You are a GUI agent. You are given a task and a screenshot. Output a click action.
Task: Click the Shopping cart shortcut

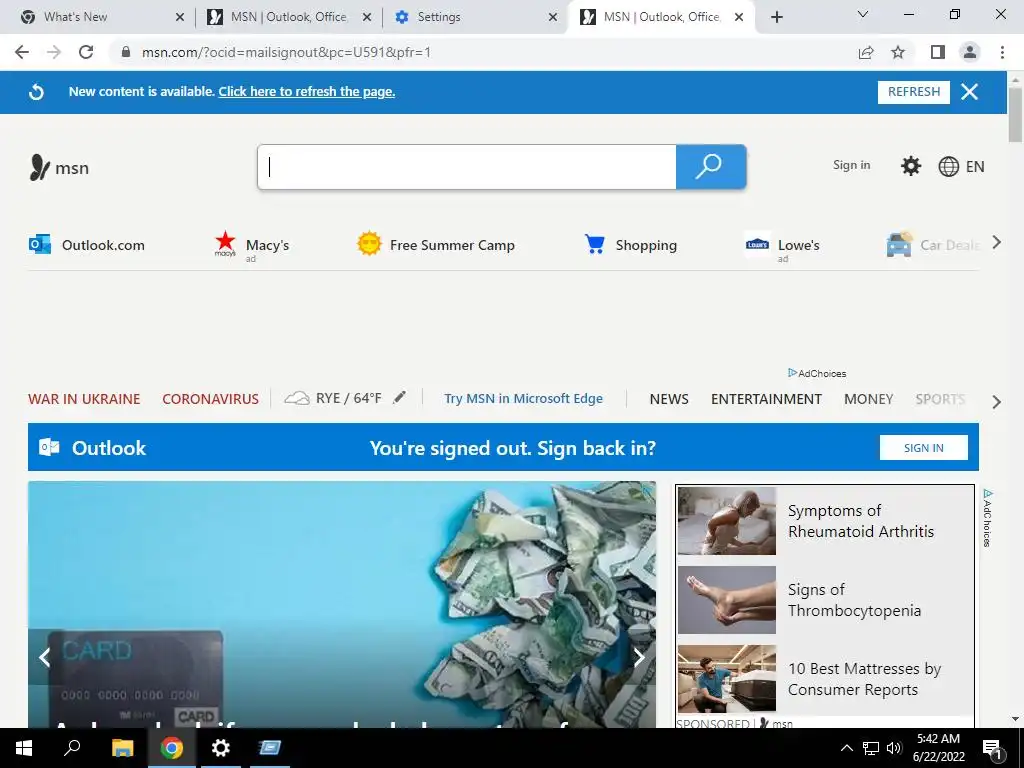tap(630, 245)
